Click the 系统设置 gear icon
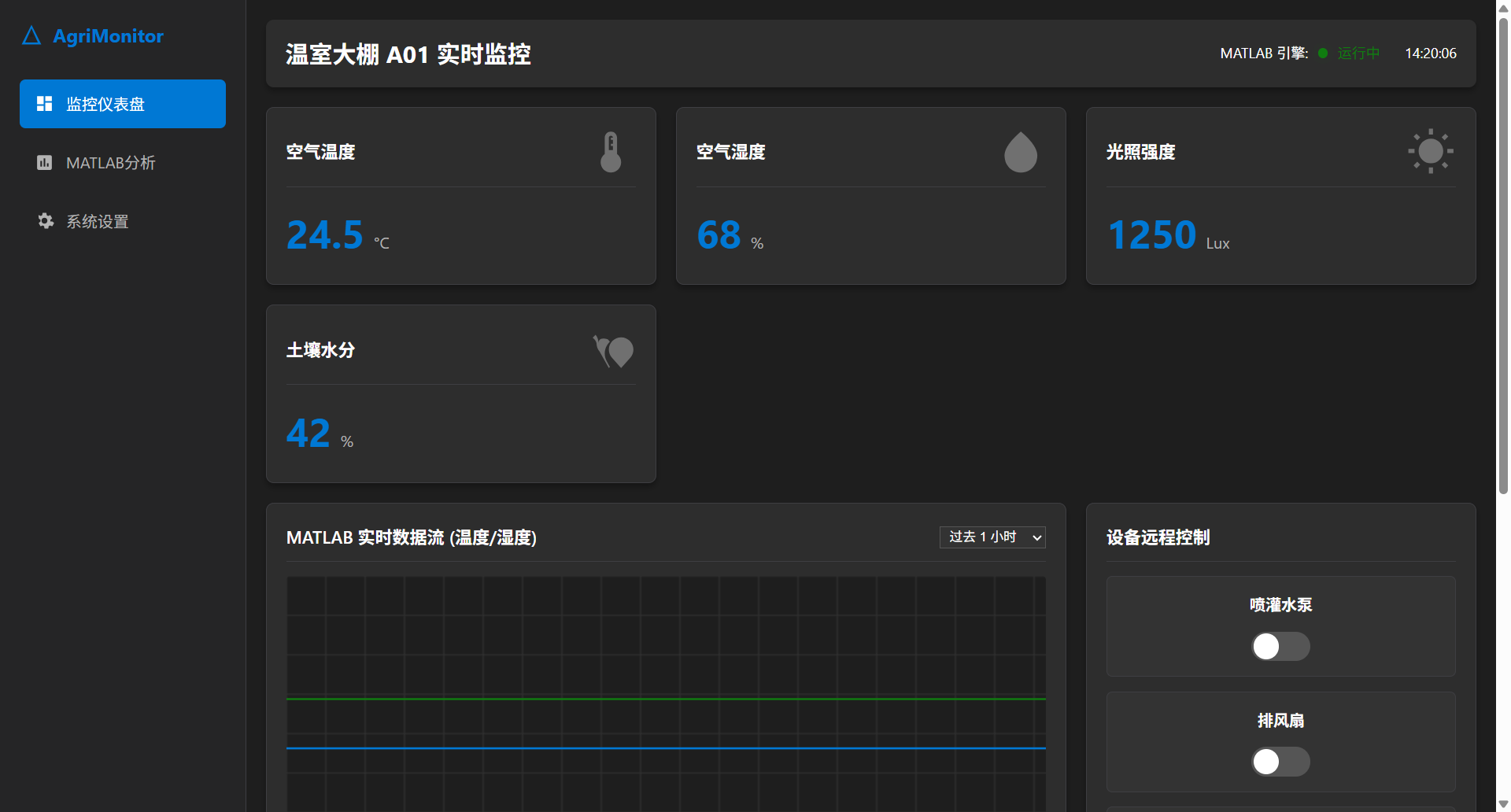The height and width of the screenshot is (812, 1511). 46,221
